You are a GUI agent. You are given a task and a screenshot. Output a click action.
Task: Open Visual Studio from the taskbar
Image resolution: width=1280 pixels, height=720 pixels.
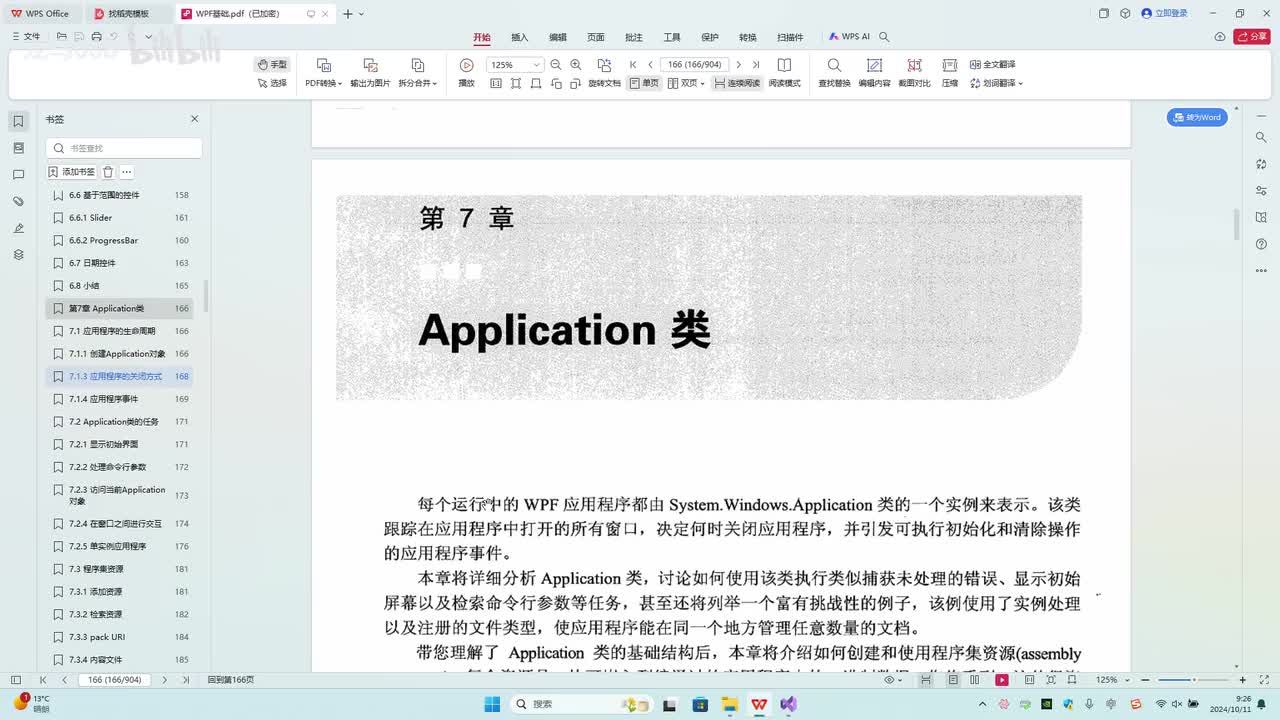pyautogui.click(x=788, y=704)
